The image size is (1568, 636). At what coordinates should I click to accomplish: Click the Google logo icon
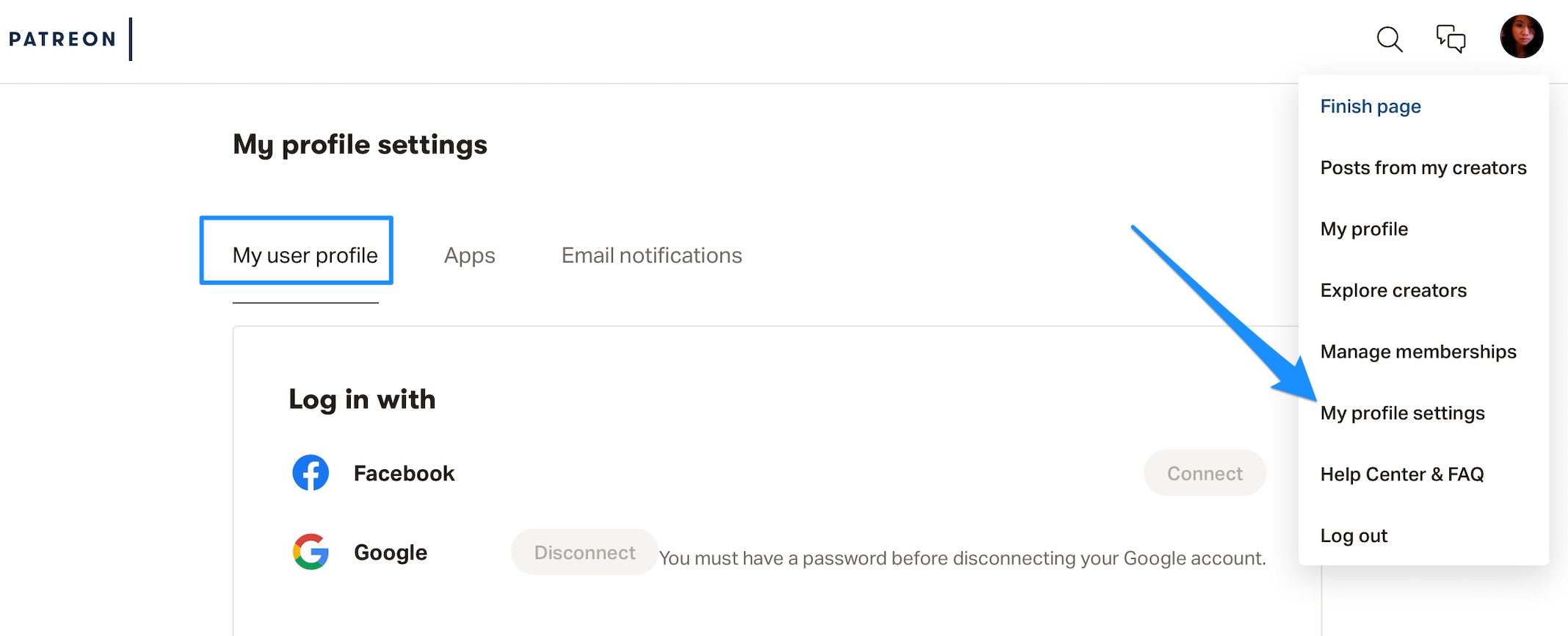pyautogui.click(x=311, y=552)
